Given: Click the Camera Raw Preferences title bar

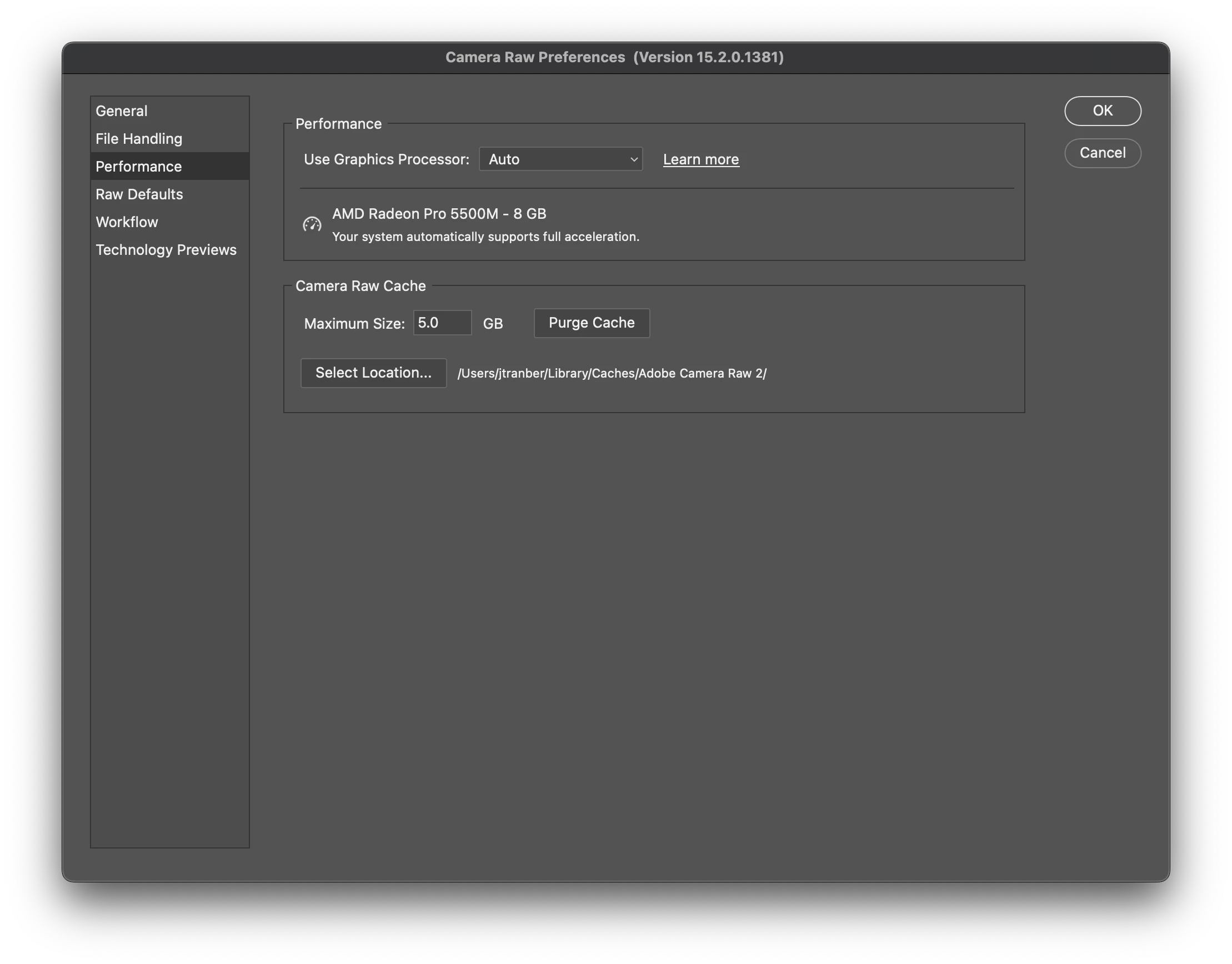Looking at the screenshot, I should tap(614, 58).
